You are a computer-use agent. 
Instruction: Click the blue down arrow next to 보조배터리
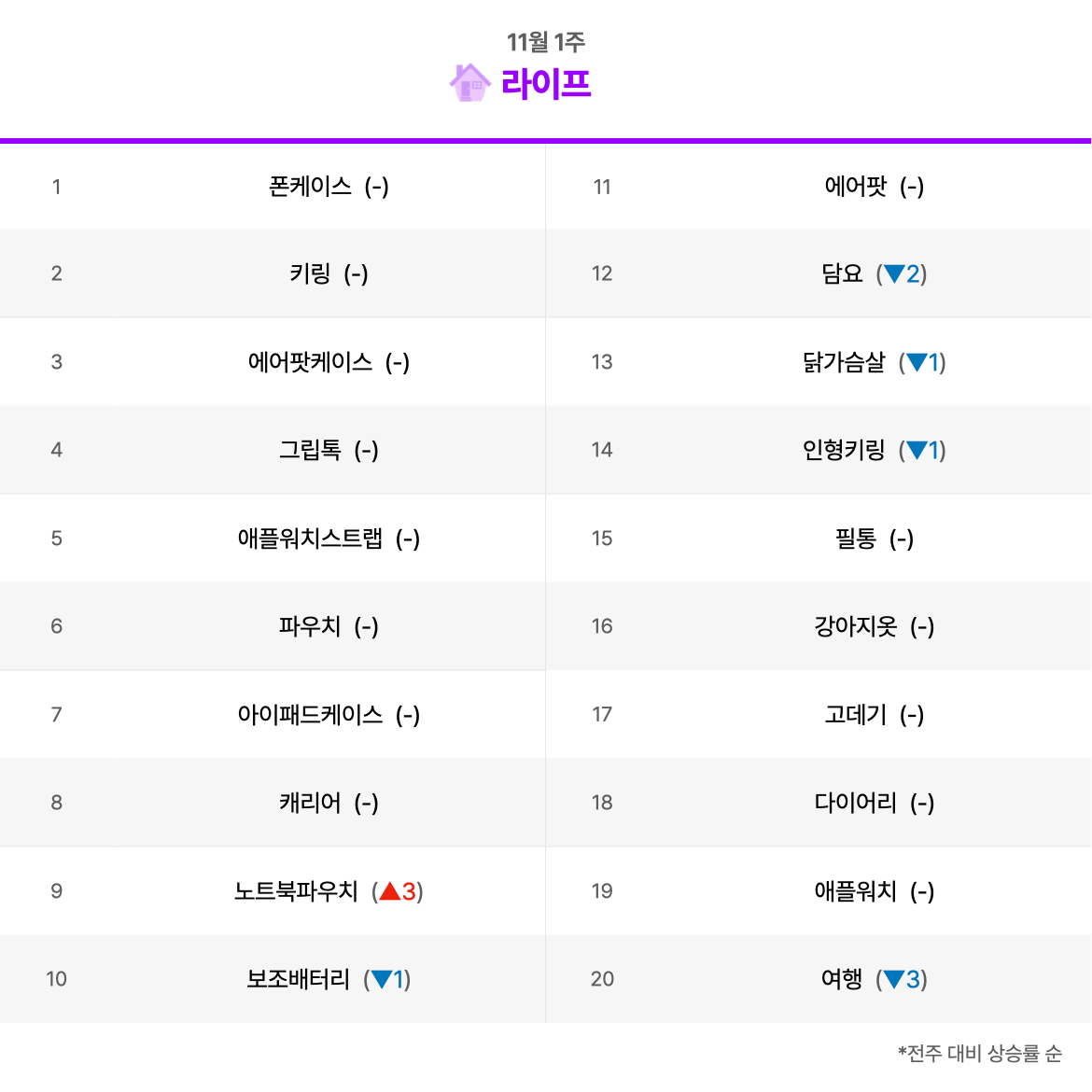coord(382,979)
